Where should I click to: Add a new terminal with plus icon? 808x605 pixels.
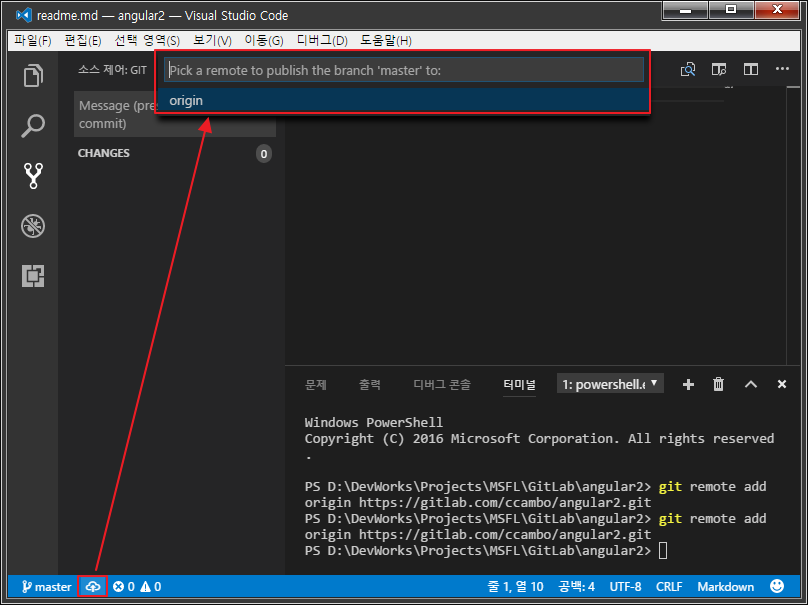pos(688,384)
